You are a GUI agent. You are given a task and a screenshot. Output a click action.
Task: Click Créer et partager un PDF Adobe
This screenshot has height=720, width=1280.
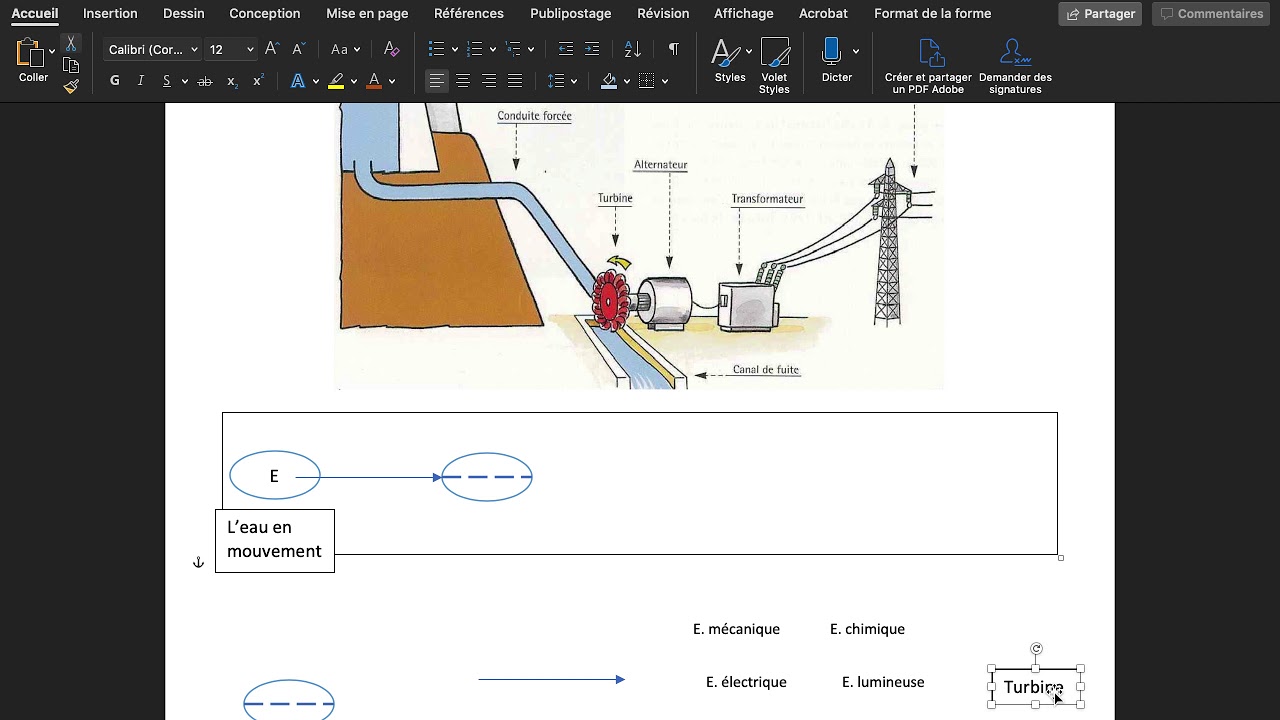coord(928,67)
